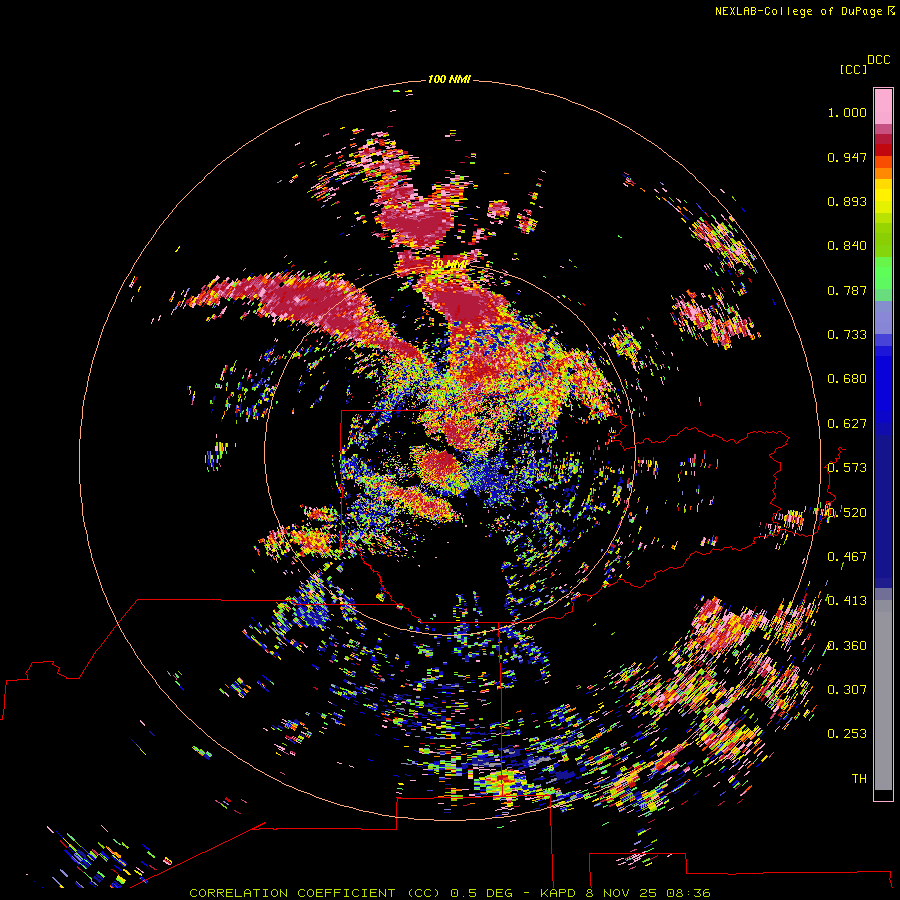The width and height of the screenshot is (900, 900).
Task: Click the 0.413 legend value
Action: pyautogui.click(x=847, y=601)
